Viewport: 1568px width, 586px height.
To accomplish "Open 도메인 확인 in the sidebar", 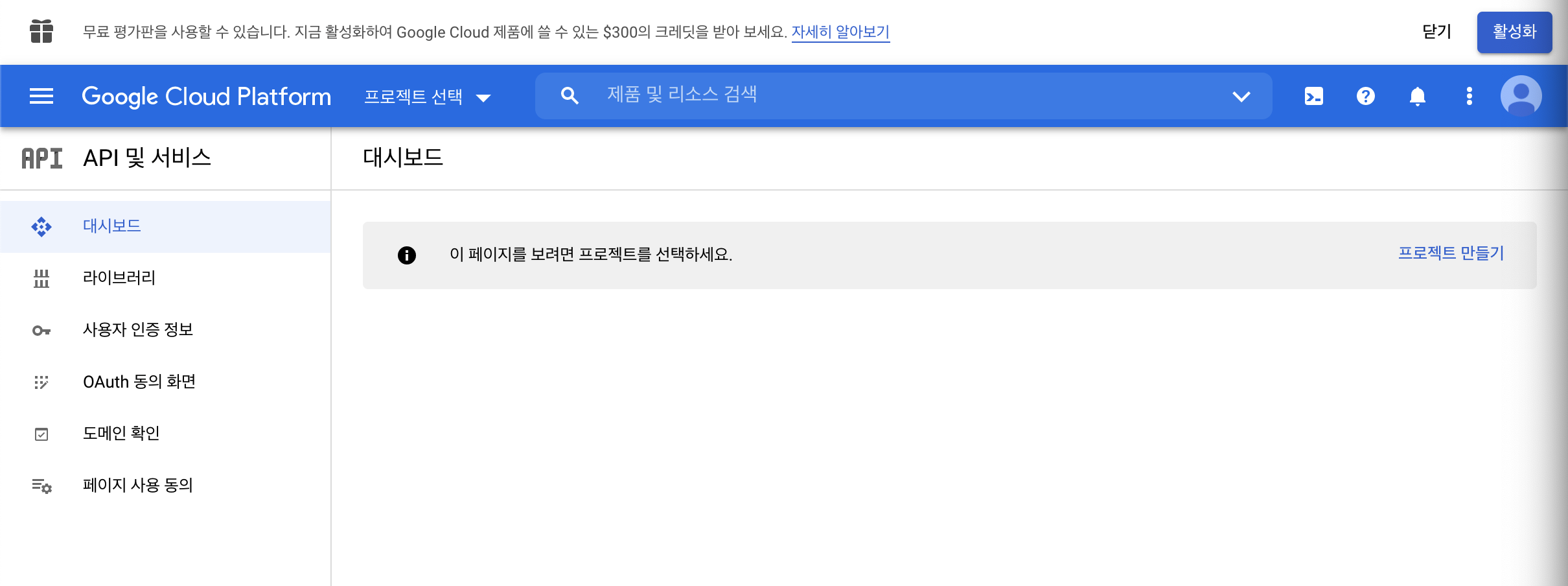I will click(165, 434).
